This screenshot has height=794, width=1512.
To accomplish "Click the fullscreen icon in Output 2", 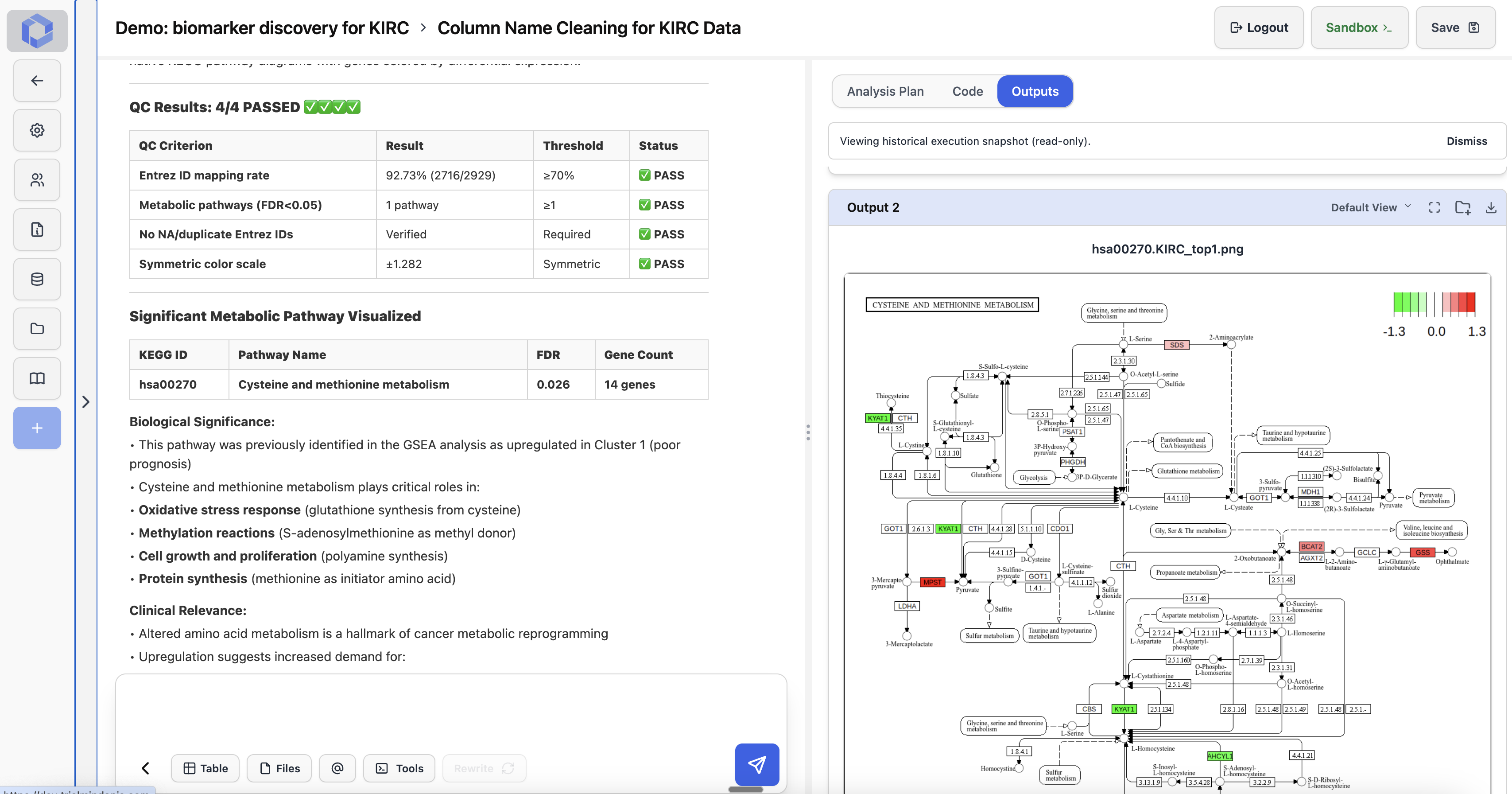I will [x=1434, y=207].
